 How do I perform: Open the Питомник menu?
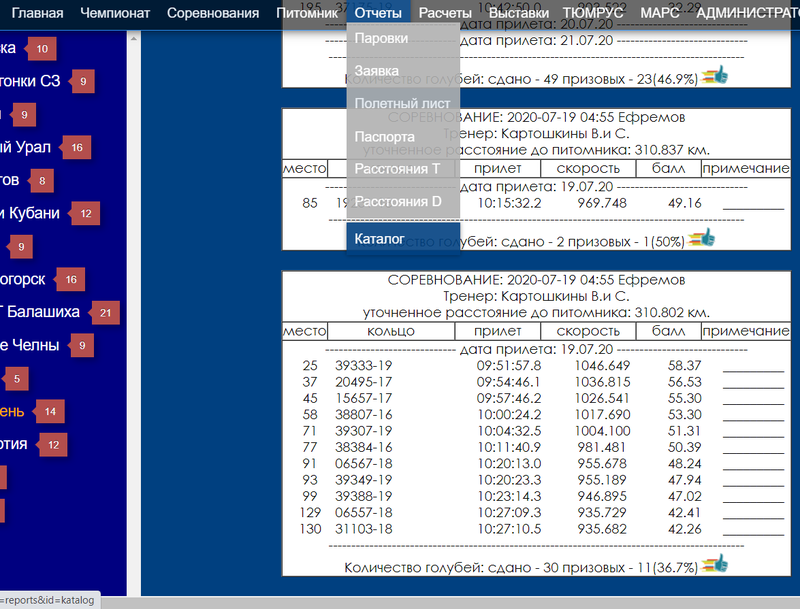(307, 13)
